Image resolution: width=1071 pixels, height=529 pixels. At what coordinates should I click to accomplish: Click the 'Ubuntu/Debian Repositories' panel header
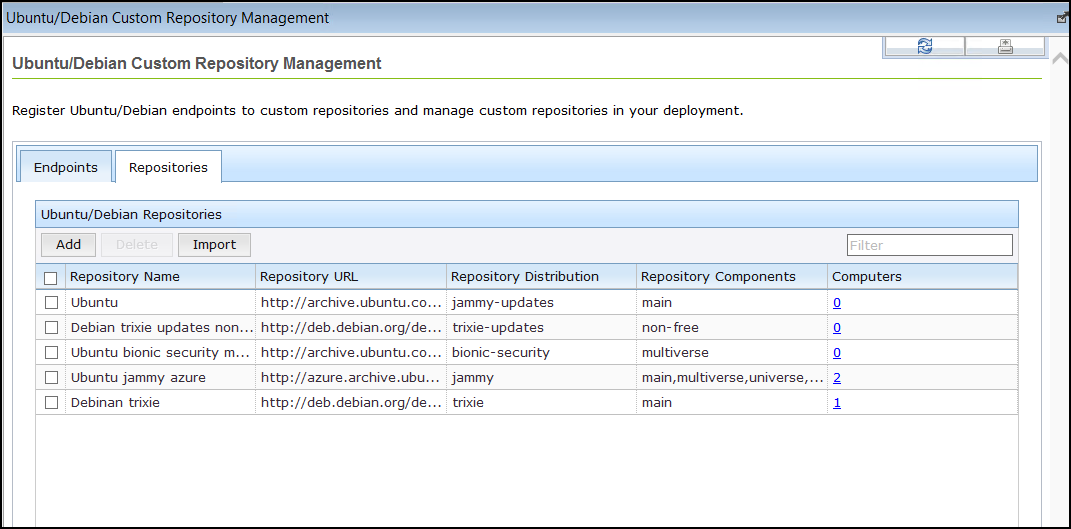click(527, 214)
